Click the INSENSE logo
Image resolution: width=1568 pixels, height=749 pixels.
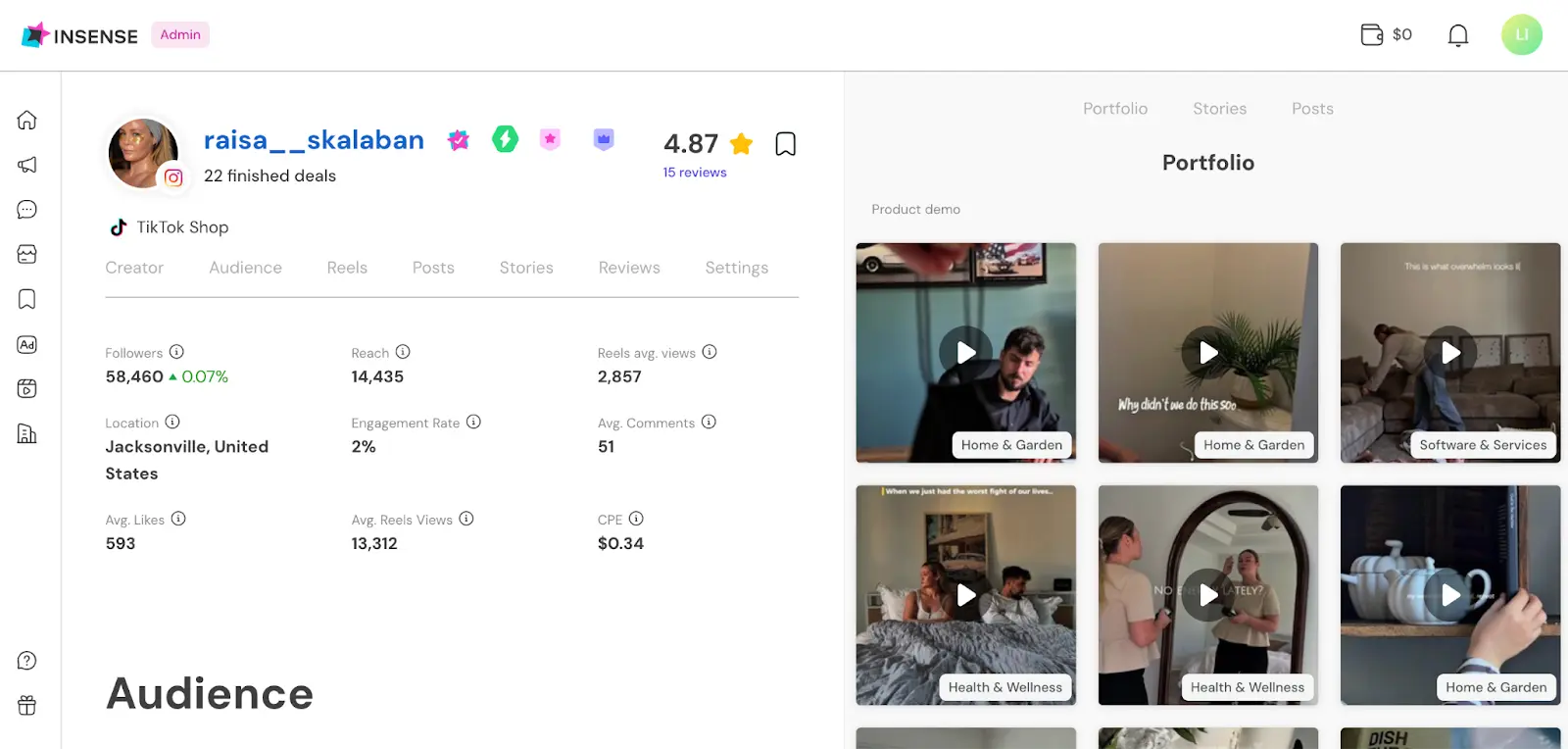click(79, 35)
